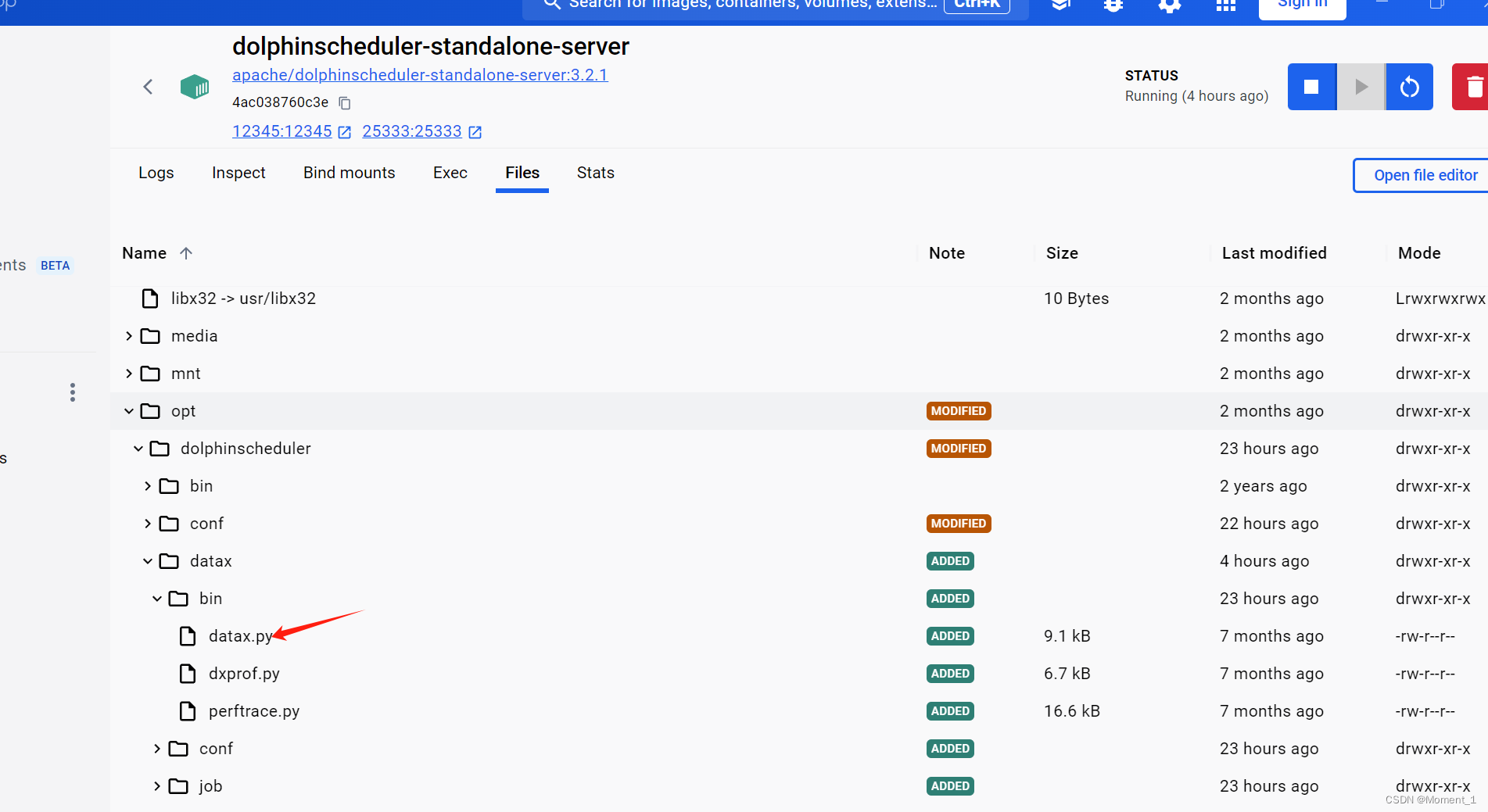This screenshot has height=812, width=1488.
Task: Restart the container
Action: coord(1409,87)
